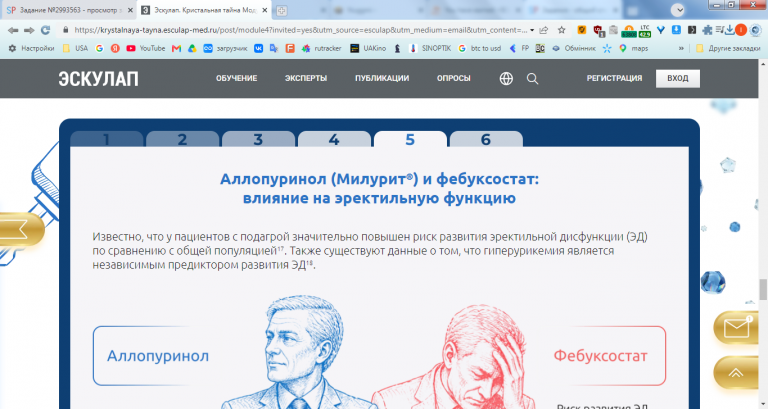This screenshot has width=768, height=409.
Task: Close the Эскулап Кристальная тайна tab
Action: 264,10
